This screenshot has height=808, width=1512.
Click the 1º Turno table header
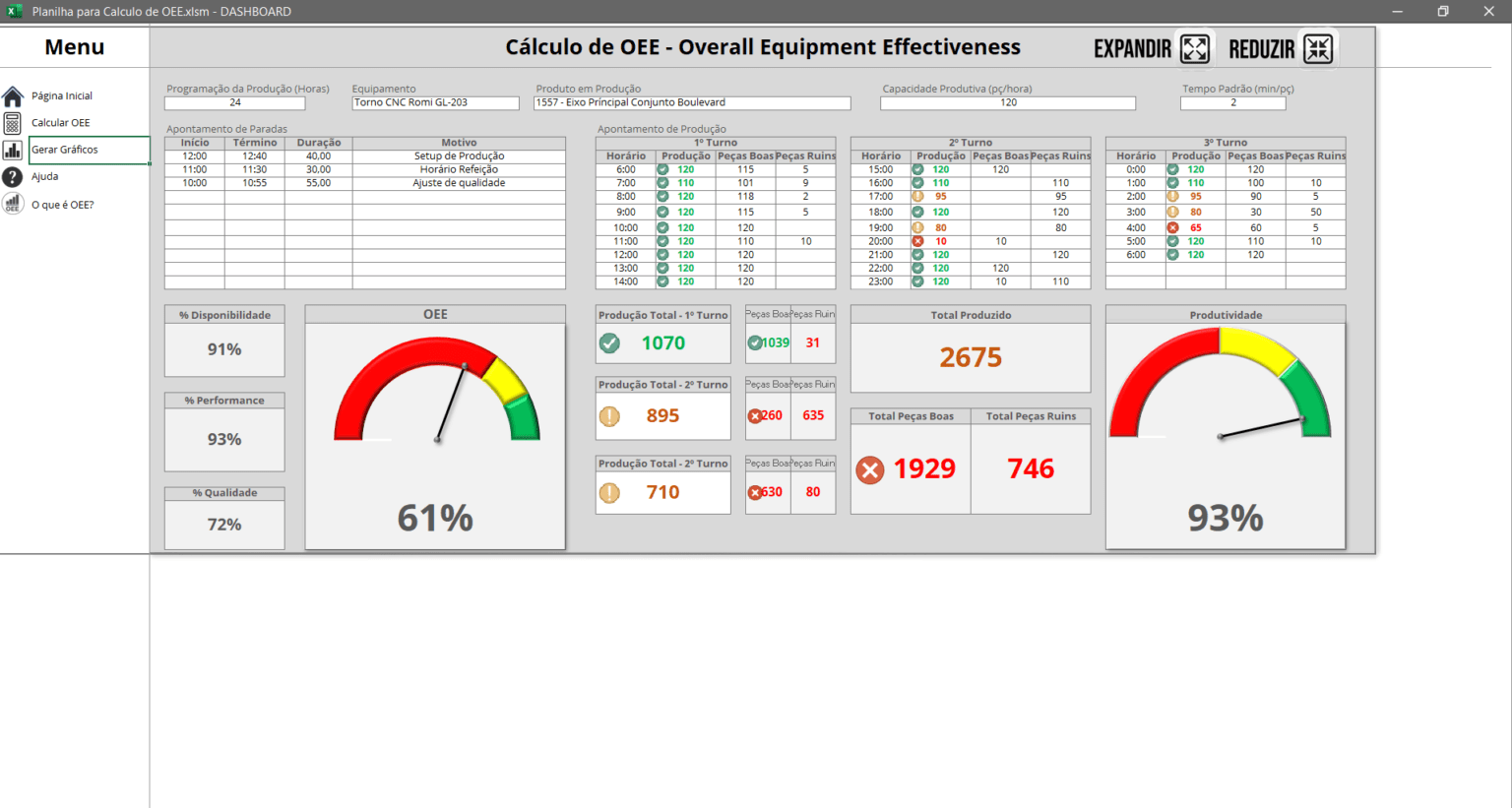tap(716, 143)
